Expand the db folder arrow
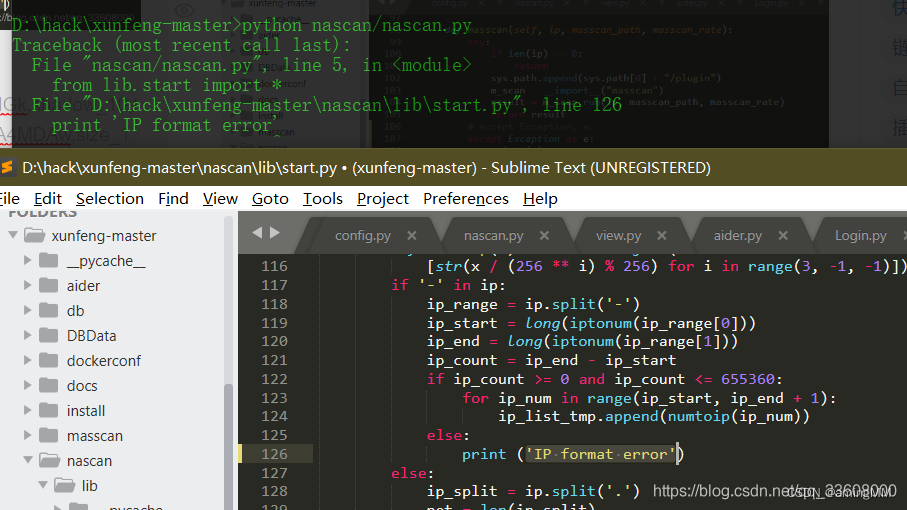 27,310
